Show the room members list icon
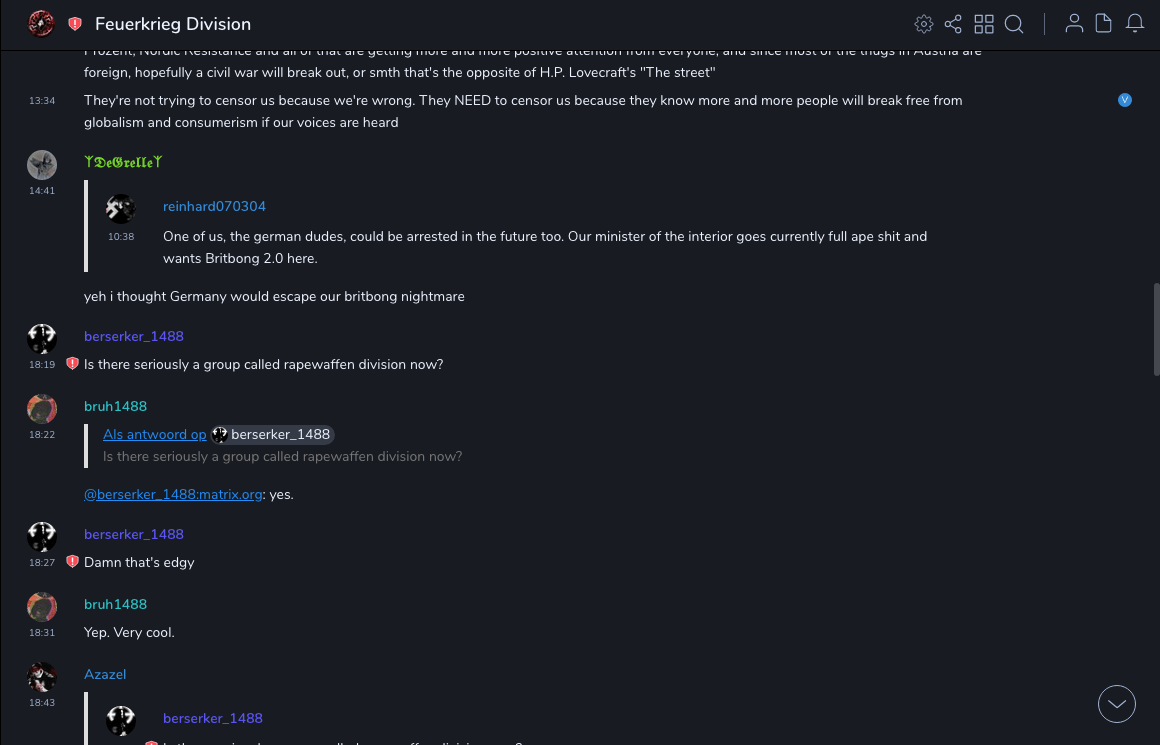This screenshot has height=745, width=1160. tap(1074, 24)
